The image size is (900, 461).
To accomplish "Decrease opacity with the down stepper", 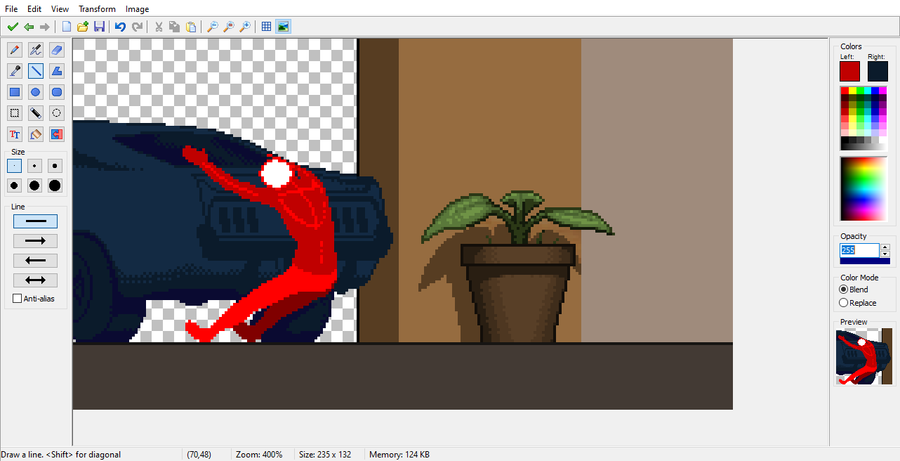I will click(885, 254).
